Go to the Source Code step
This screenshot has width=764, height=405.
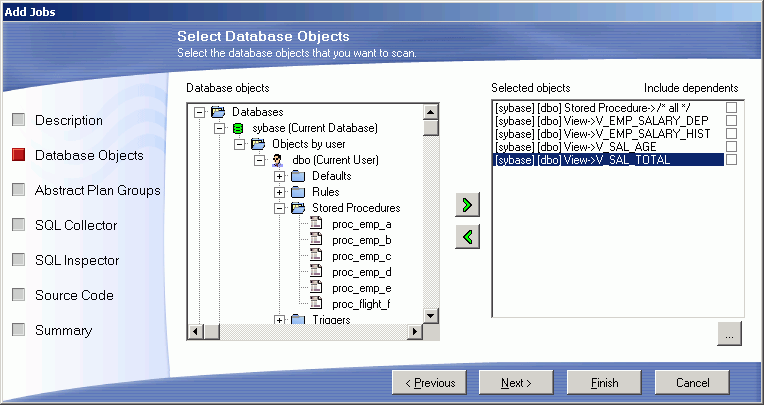(x=74, y=295)
